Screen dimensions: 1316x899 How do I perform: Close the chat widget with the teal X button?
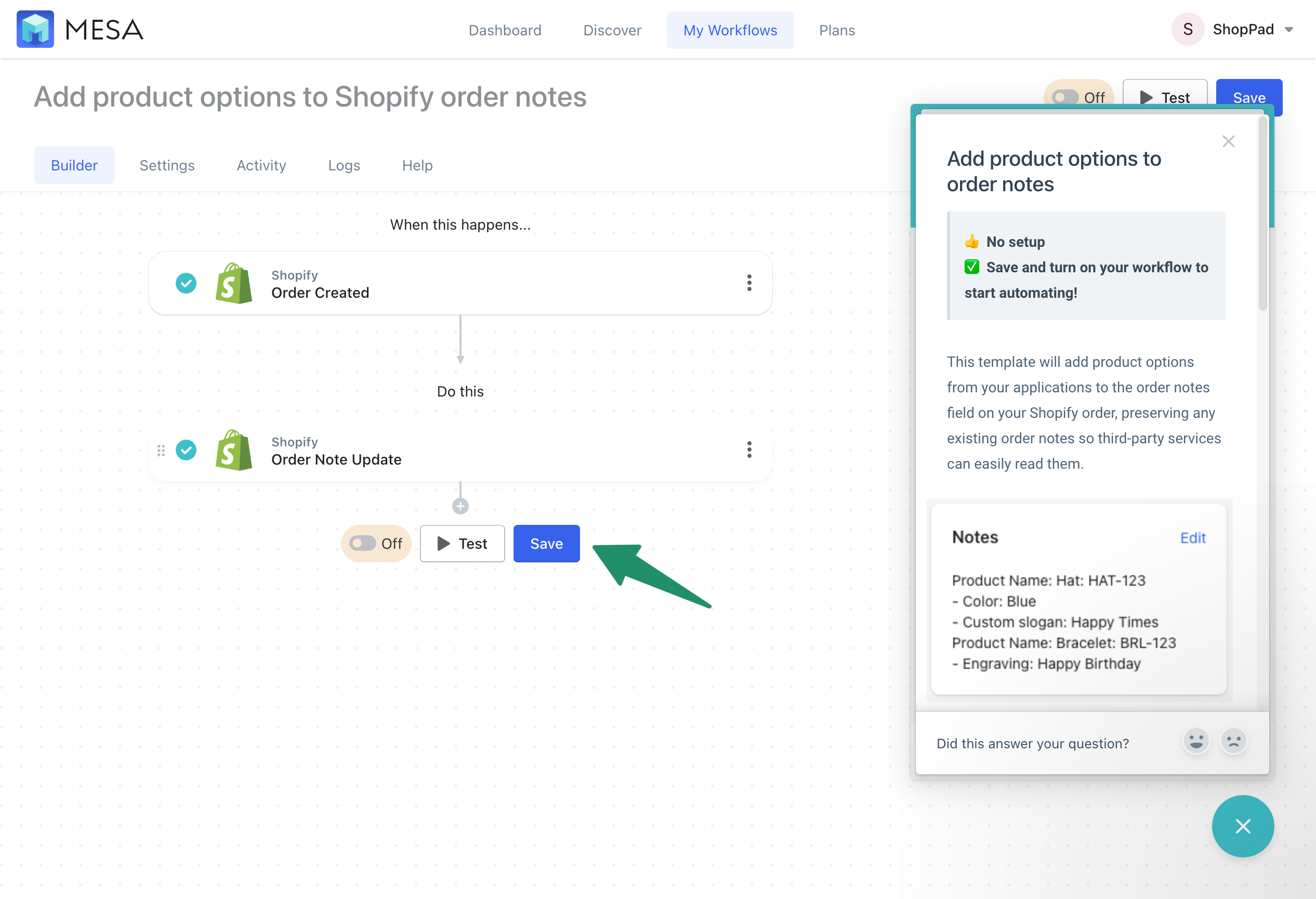tap(1243, 826)
